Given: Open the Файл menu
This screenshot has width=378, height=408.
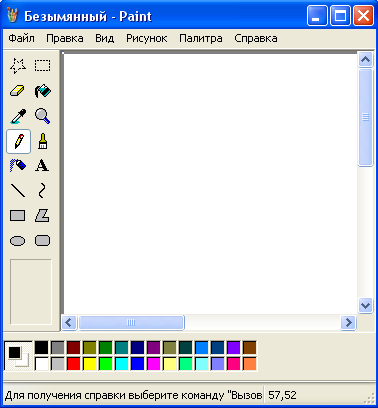Looking at the screenshot, I should 21,38.
